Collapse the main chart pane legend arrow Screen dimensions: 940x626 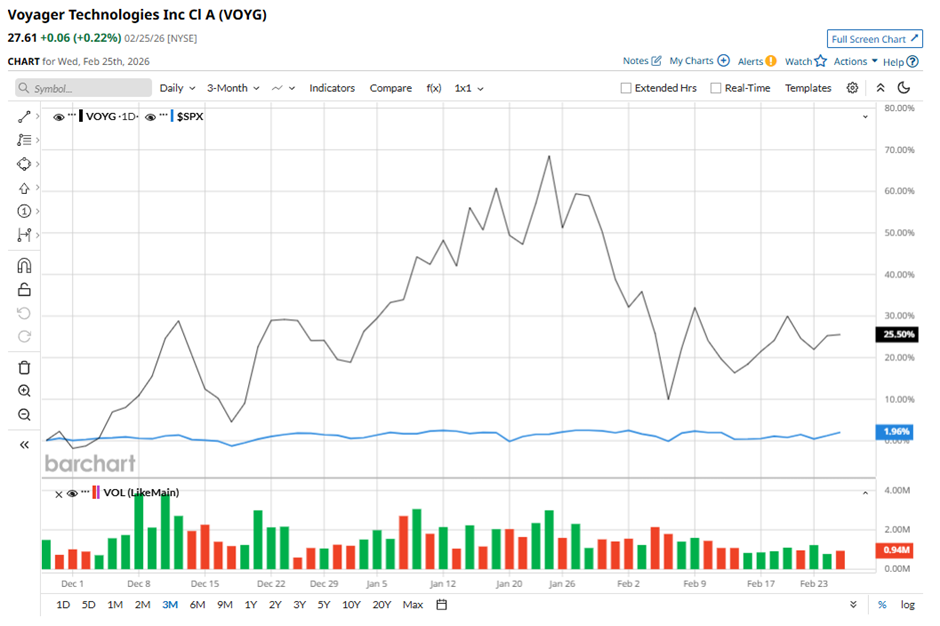(x=865, y=117)
